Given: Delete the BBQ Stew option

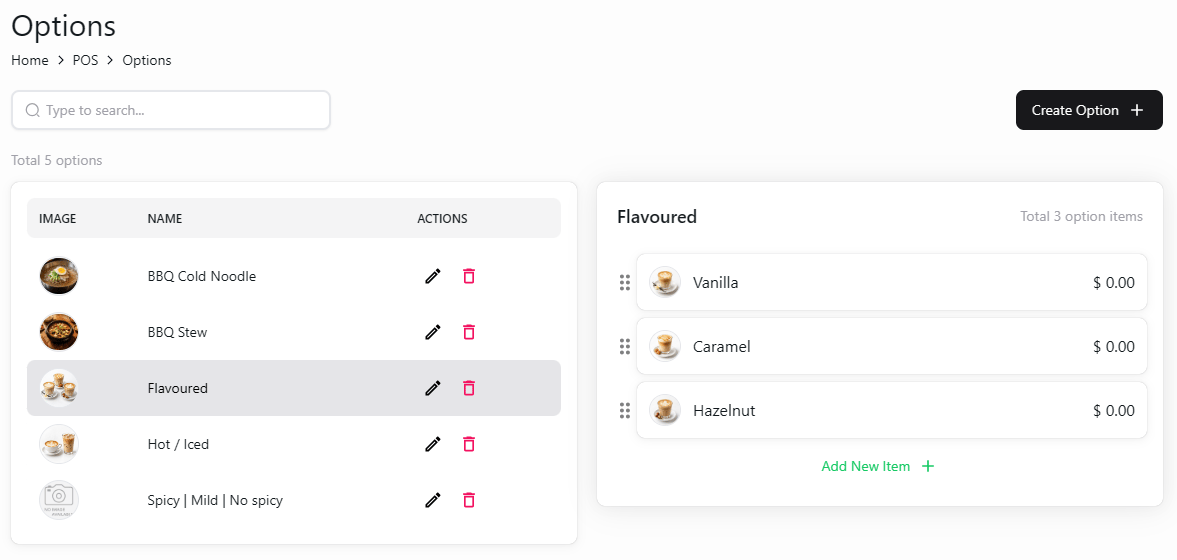Looking at the screenshot, I should [x=469, y=332].
